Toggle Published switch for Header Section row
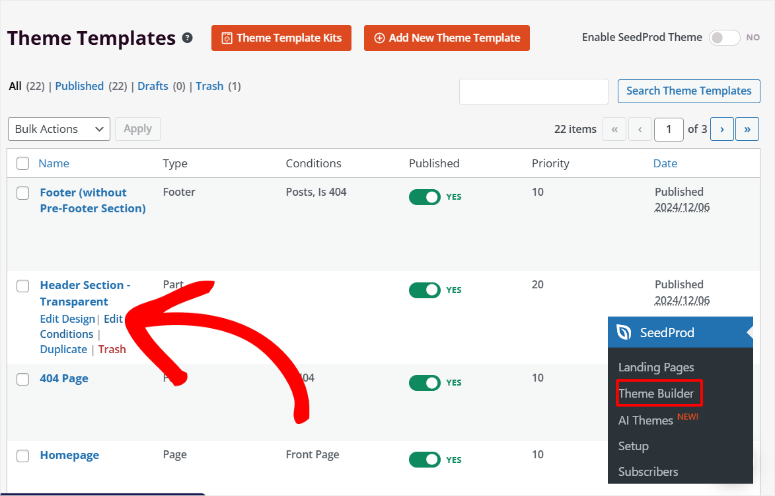This screenshot has width=775, height=496. pyautogui.click(x=425, y=290)
